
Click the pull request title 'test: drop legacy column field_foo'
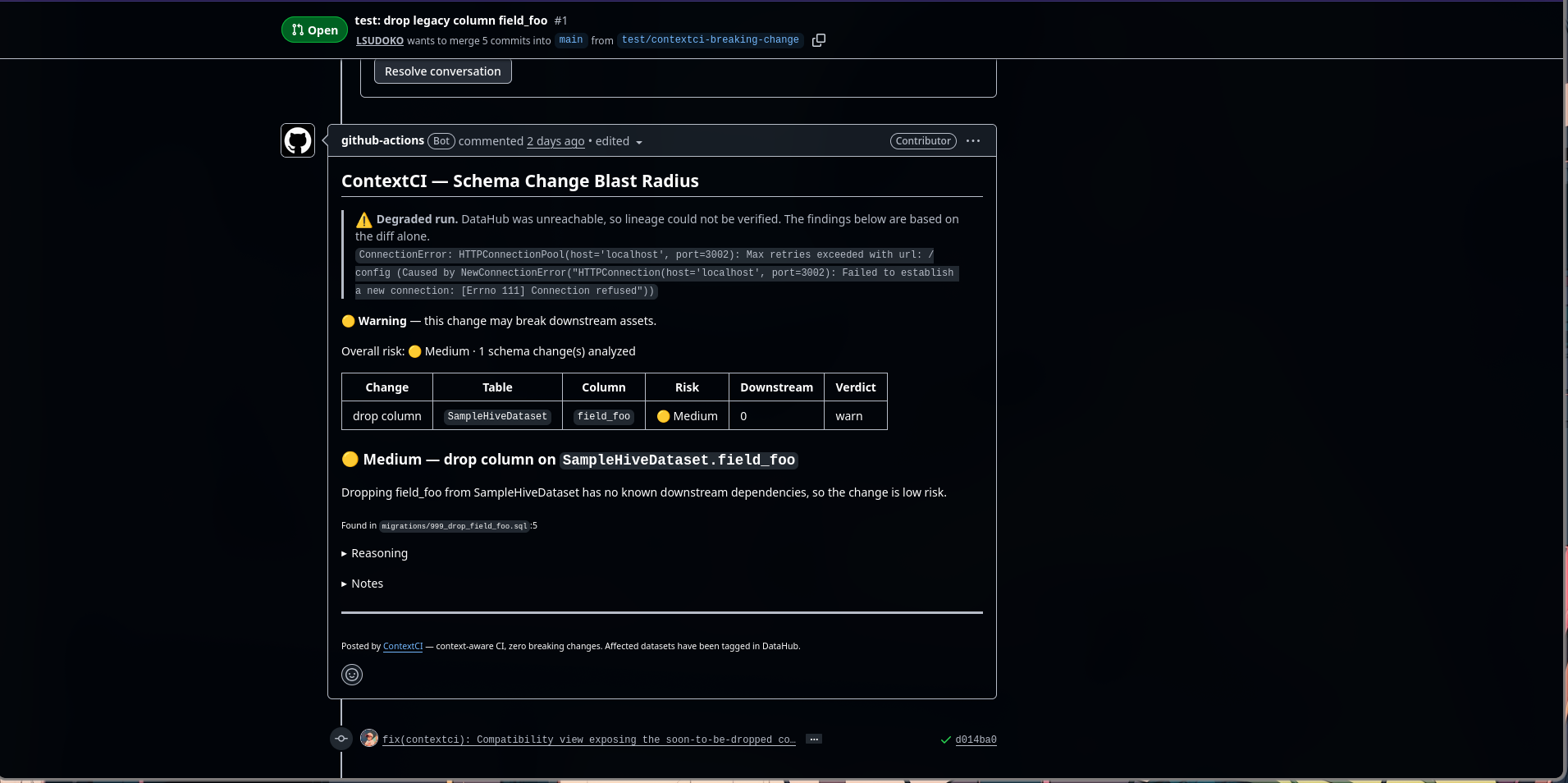click(451, 21)
